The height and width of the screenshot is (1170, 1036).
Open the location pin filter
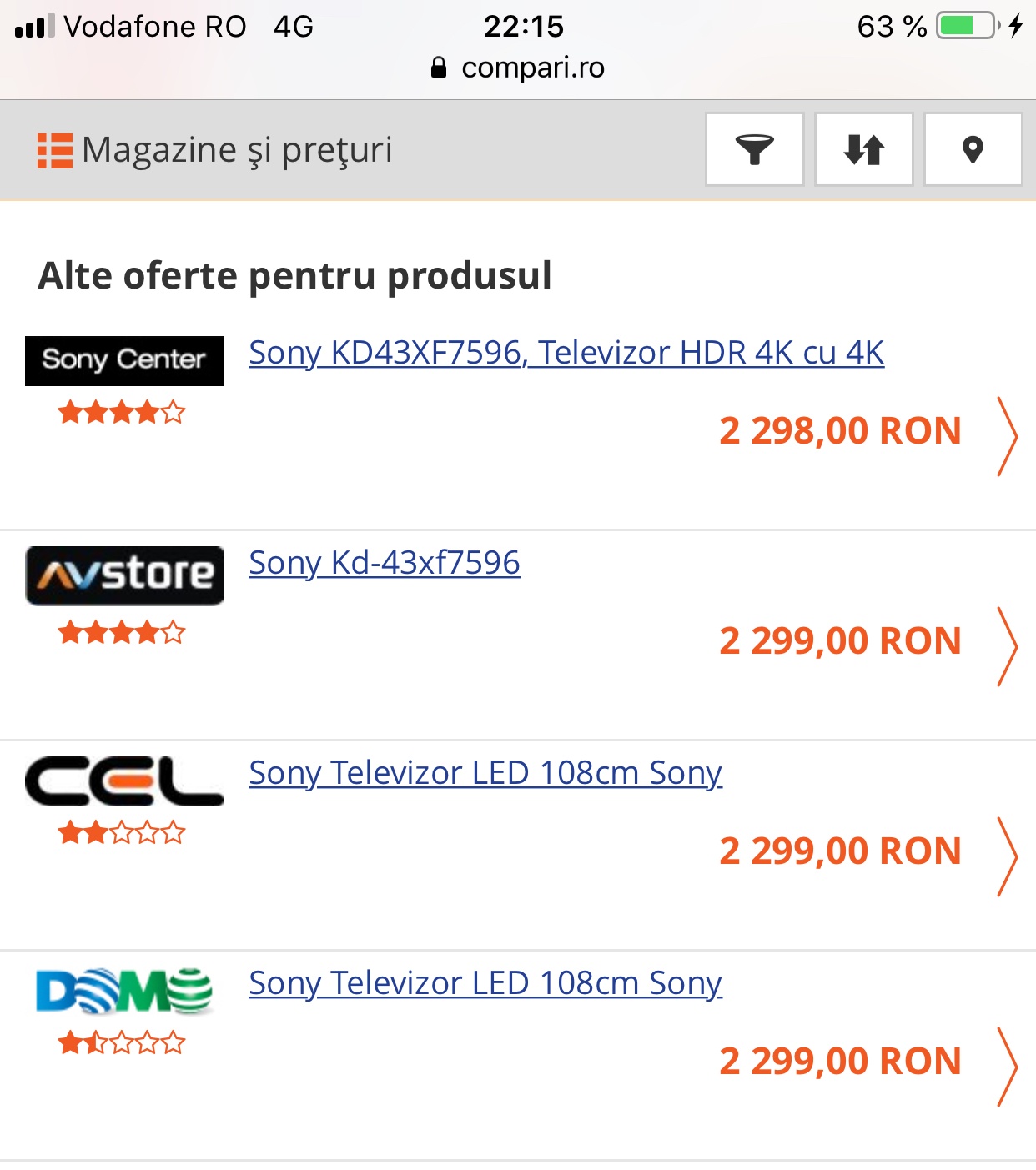click(973, 149)
